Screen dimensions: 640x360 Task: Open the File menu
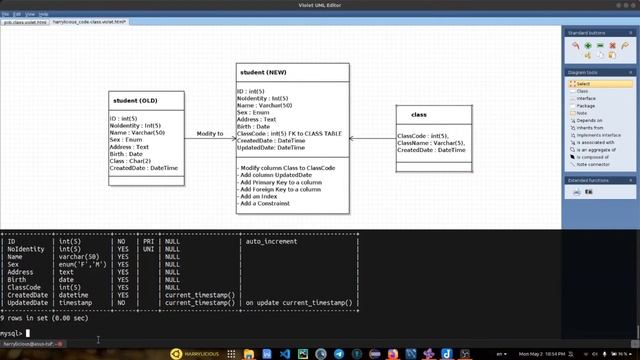tap(5, 14)
